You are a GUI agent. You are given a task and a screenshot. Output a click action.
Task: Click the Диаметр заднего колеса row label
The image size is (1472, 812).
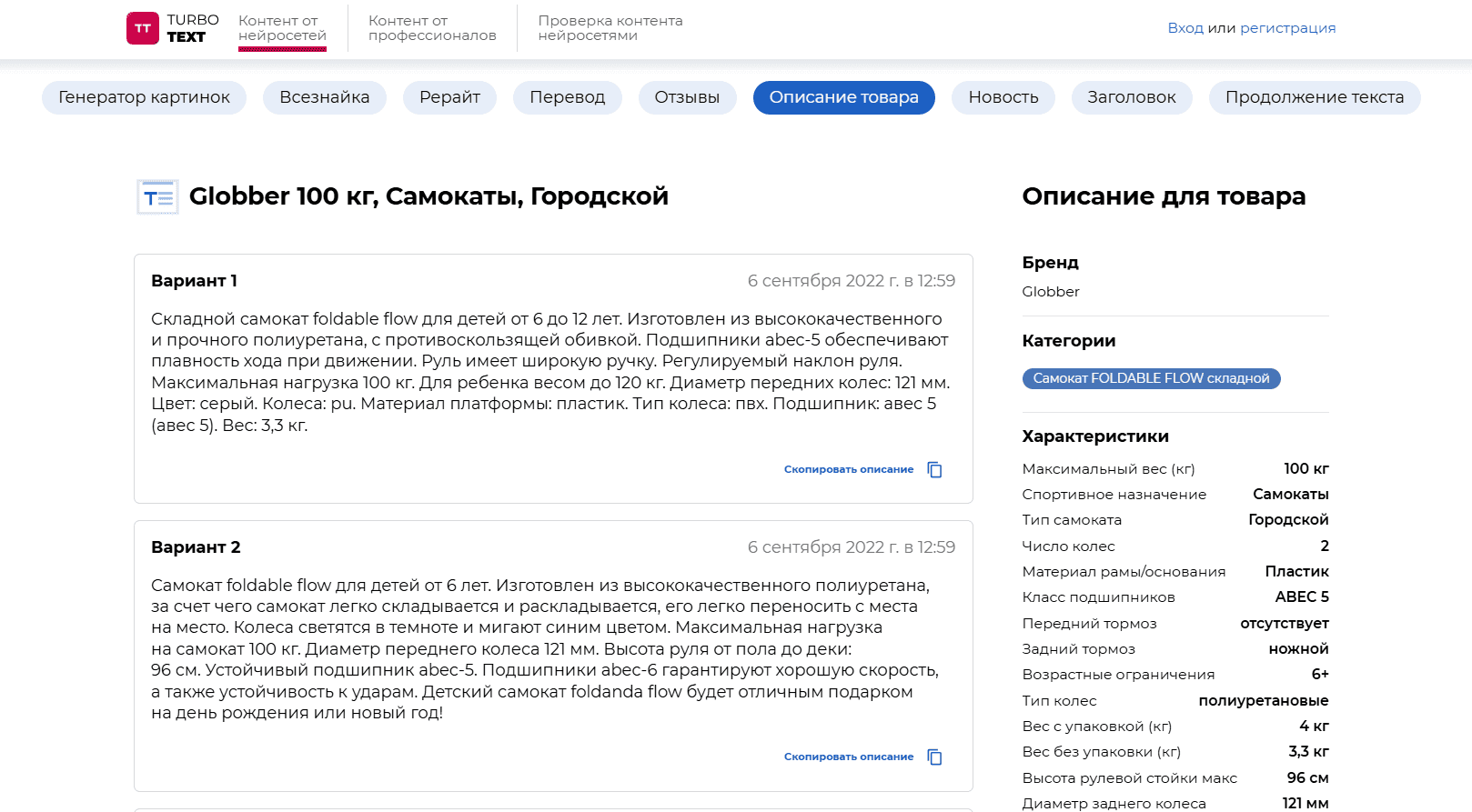pos(1114,804)
